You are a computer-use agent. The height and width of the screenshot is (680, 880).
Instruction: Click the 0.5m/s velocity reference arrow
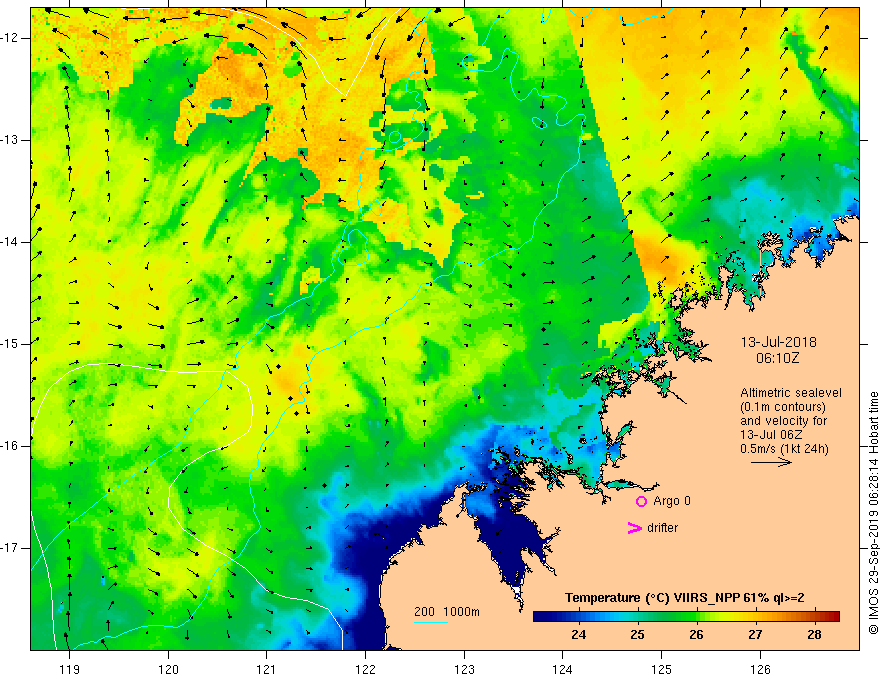point(771,462)
